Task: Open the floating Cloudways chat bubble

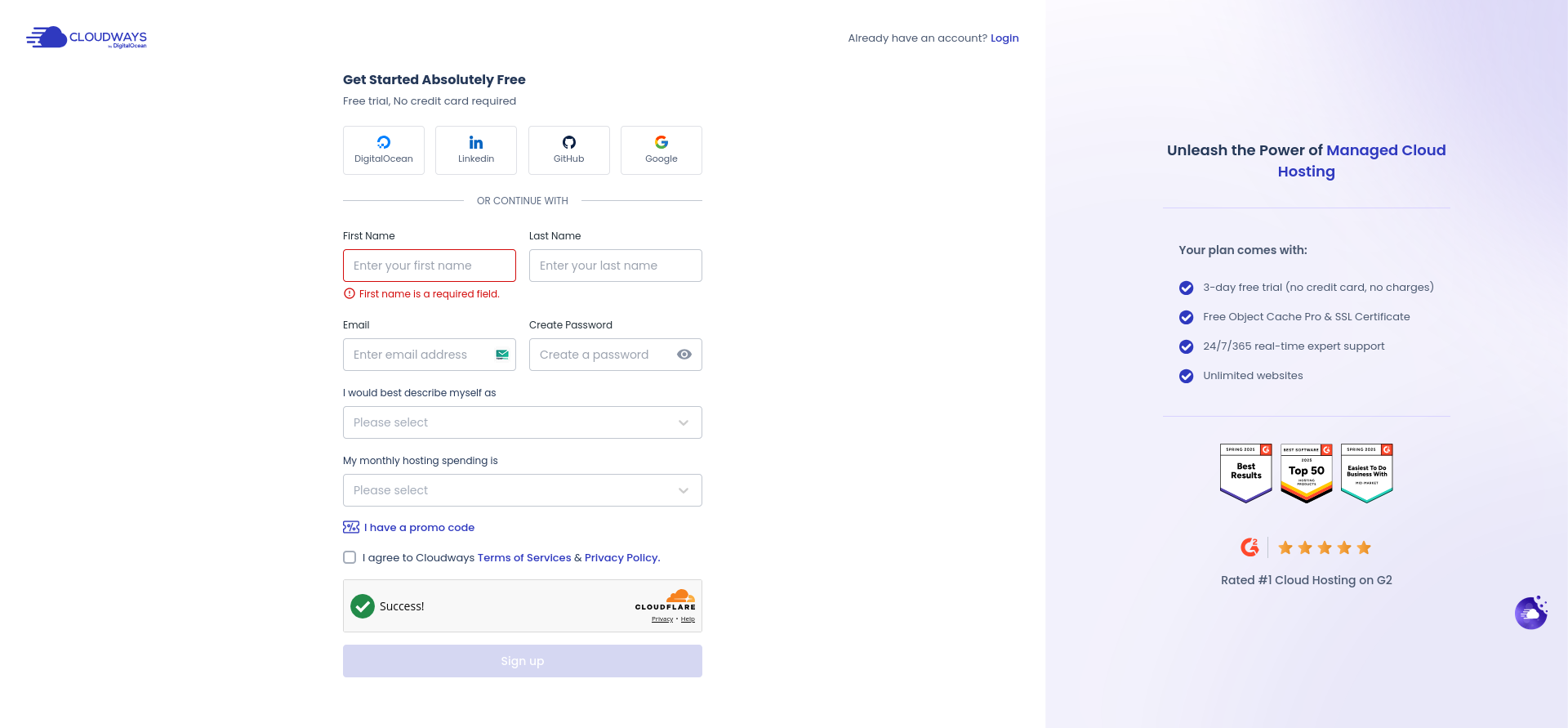Action: coord(1531,613)
